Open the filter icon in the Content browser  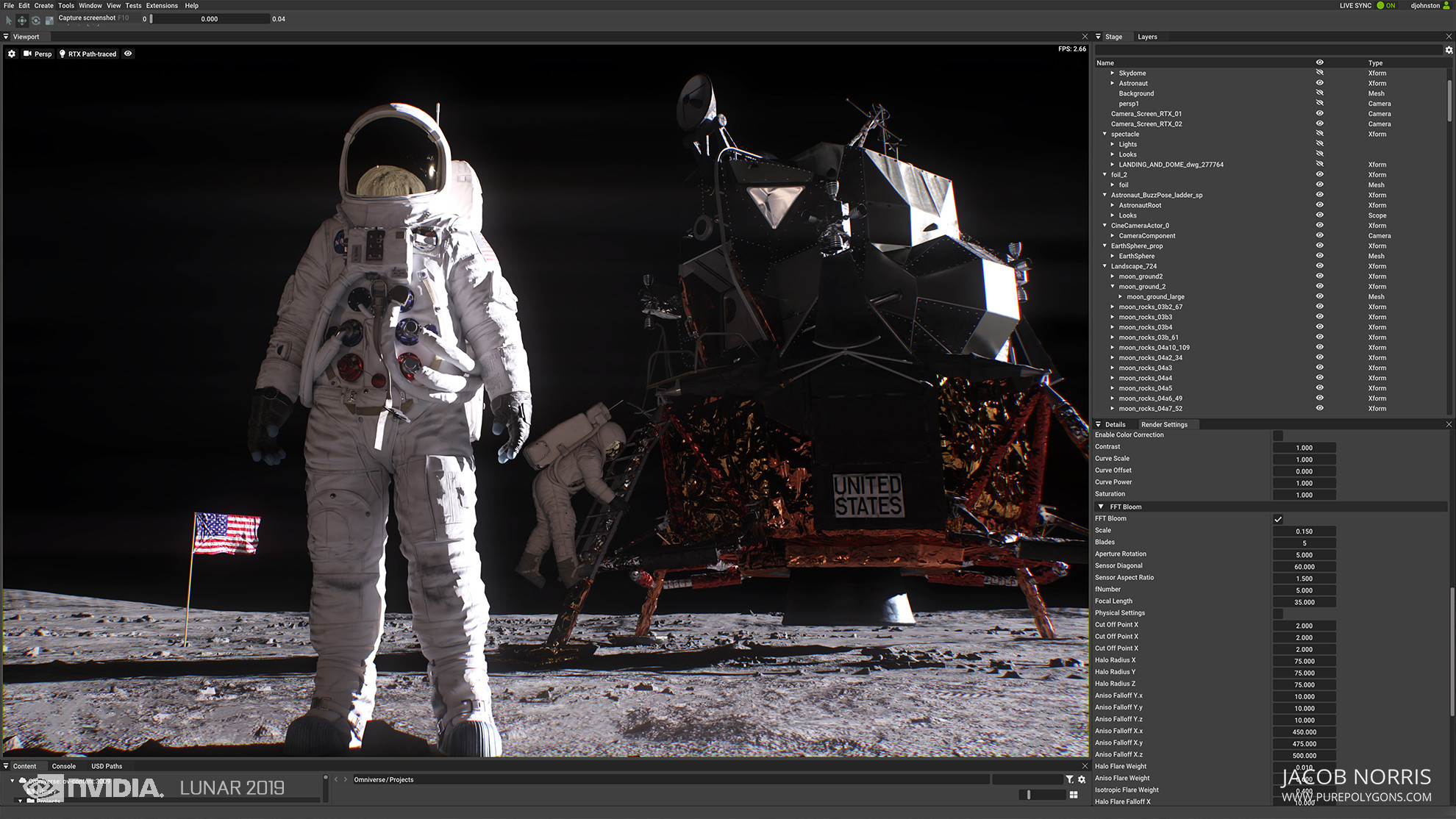tap(1070, 779)
